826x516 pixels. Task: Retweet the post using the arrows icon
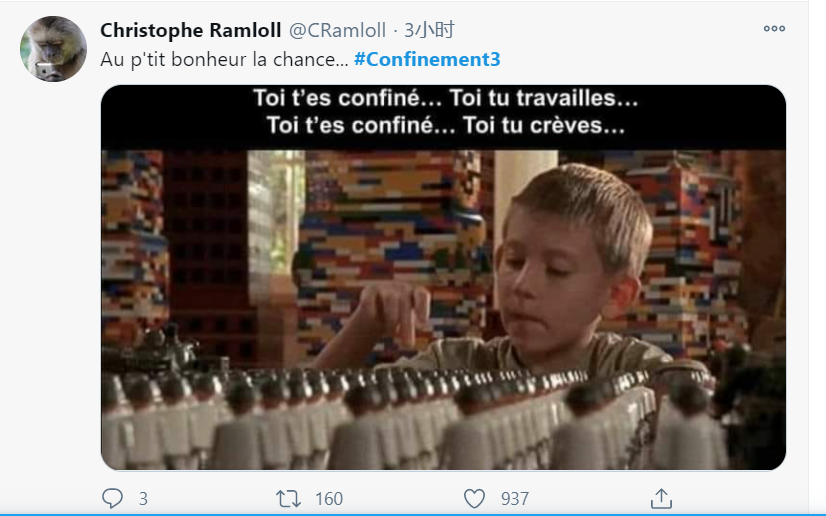coord(288,498)
